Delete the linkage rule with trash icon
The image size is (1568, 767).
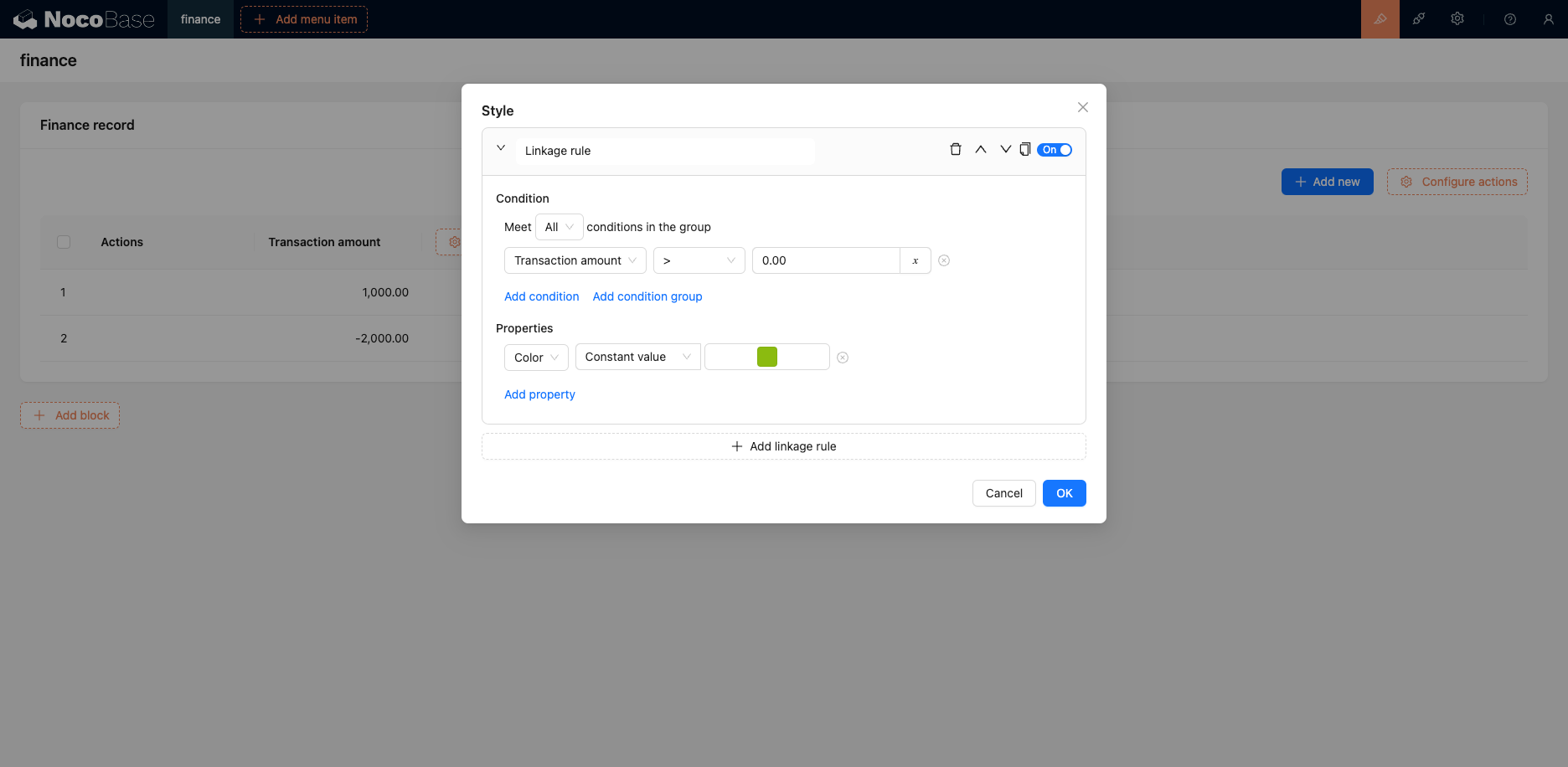coord(955,150)
